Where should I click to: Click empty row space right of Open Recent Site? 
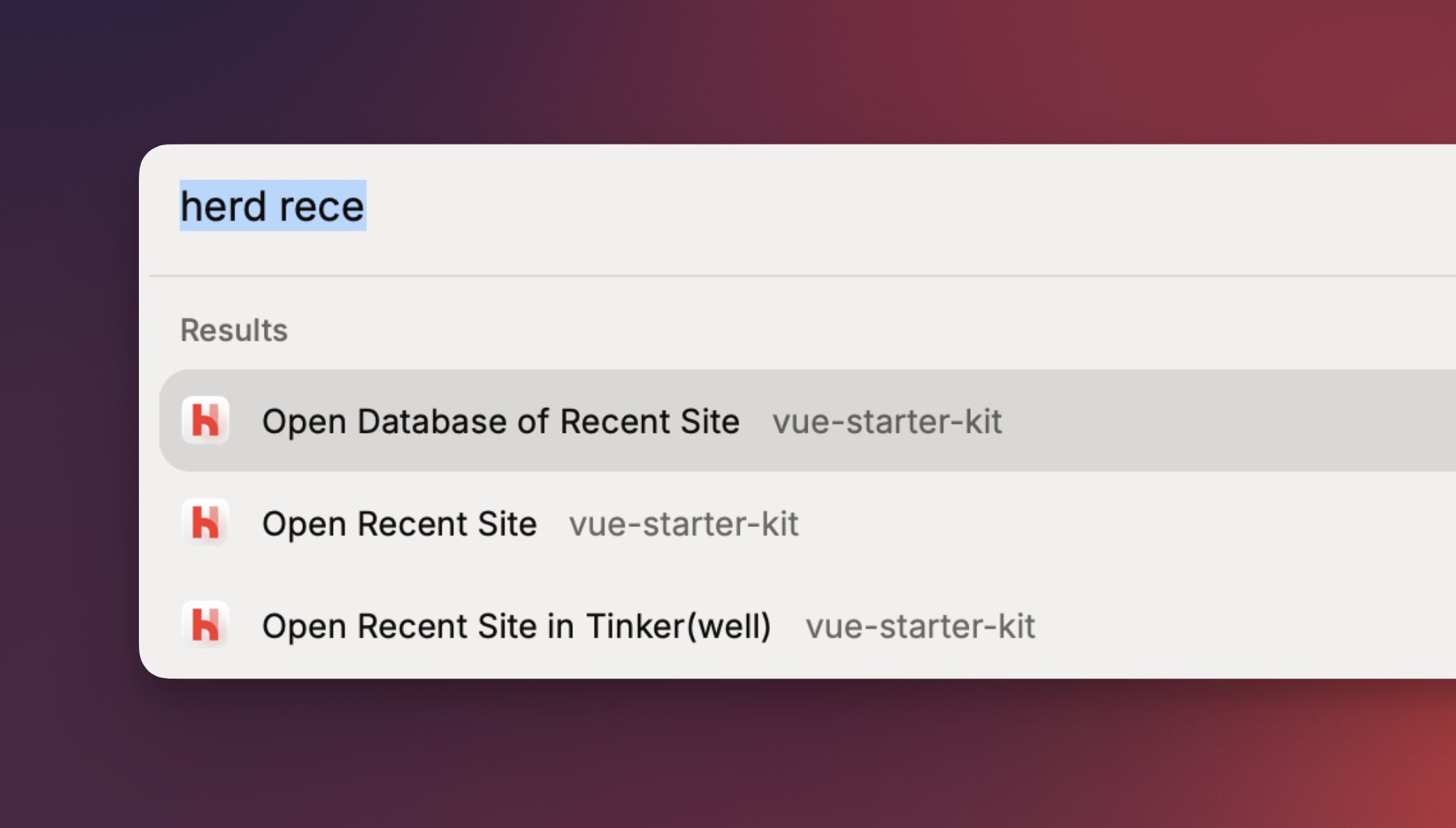coord(1152,524)
